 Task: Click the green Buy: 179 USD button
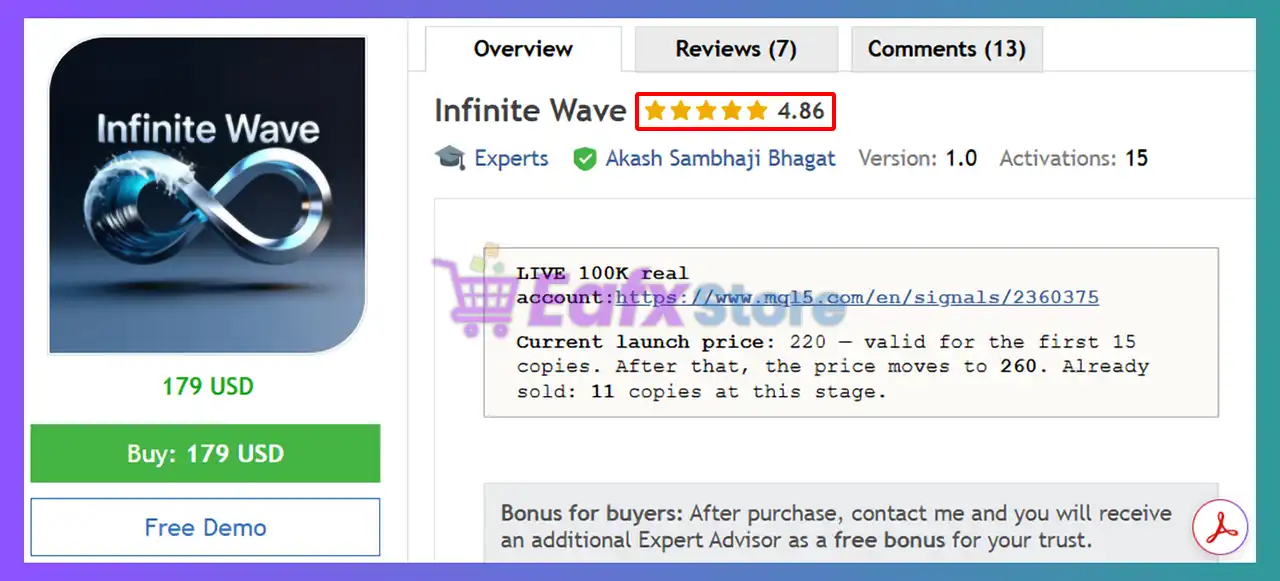pos(205,453)
